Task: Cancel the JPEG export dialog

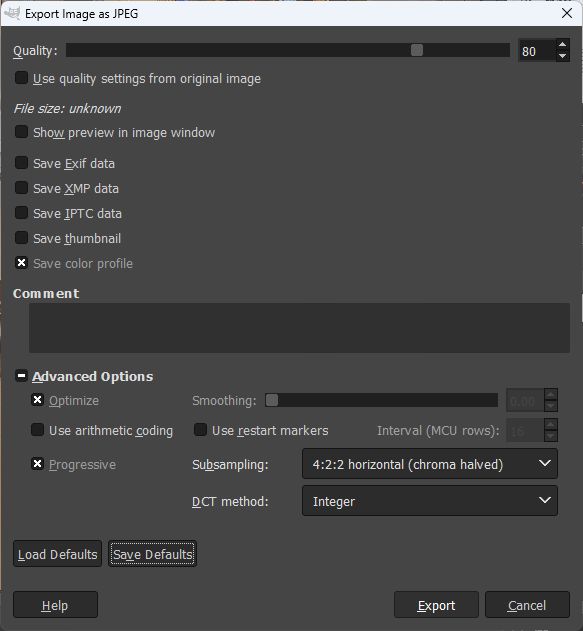Action: click(x=527, y=604)
